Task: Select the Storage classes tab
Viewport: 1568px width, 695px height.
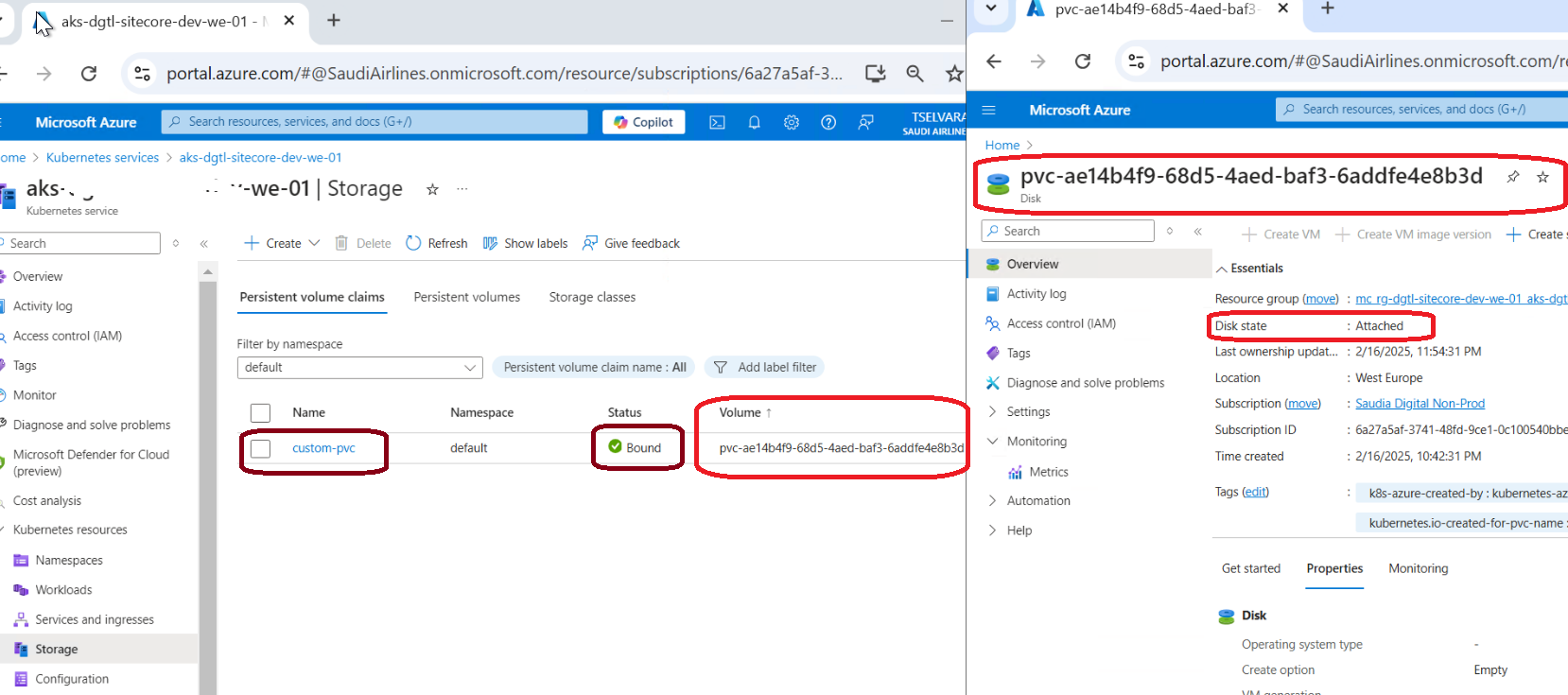Action: tap(592, 297)
